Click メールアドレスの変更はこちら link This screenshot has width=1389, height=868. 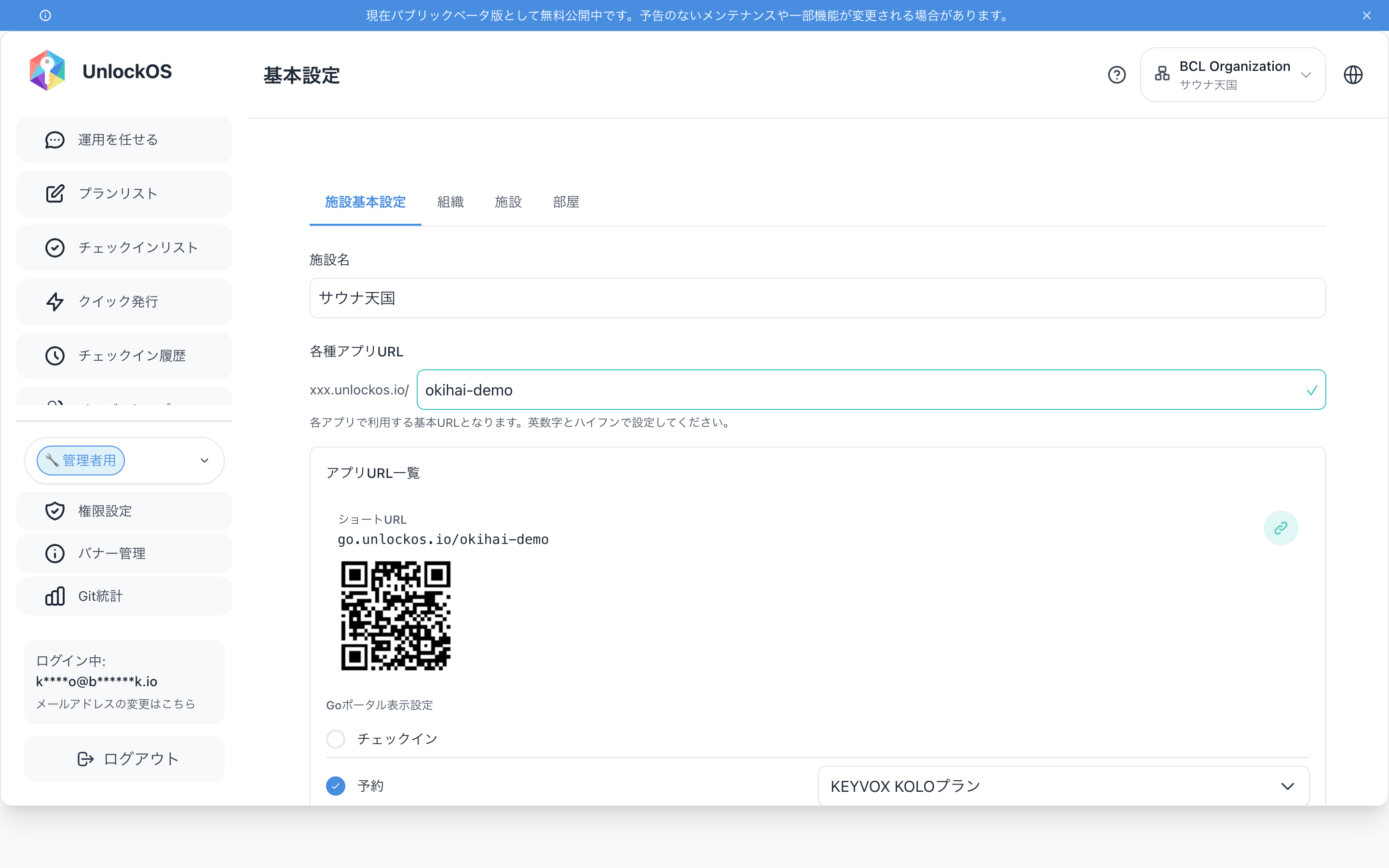115,704
